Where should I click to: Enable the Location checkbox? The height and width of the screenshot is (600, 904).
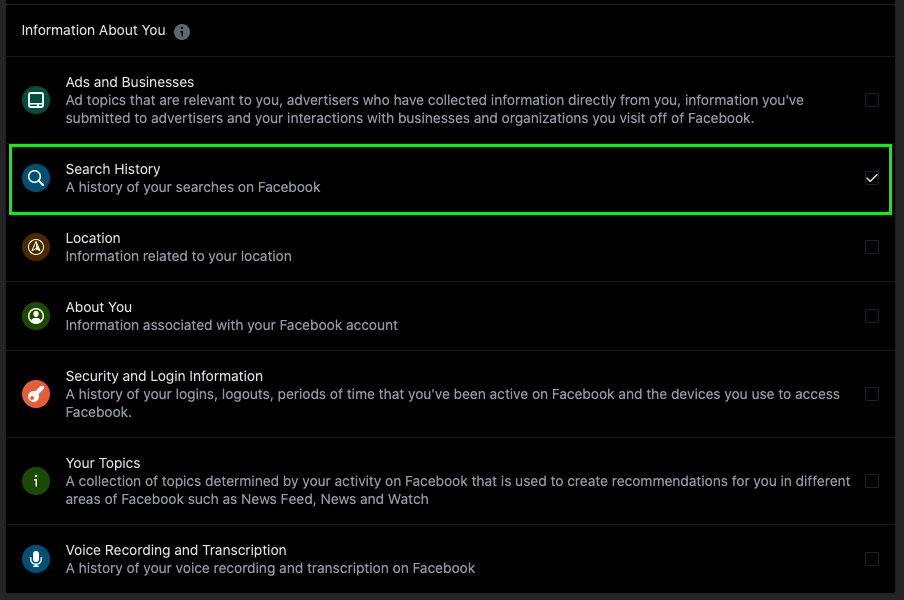coord(872,247)
